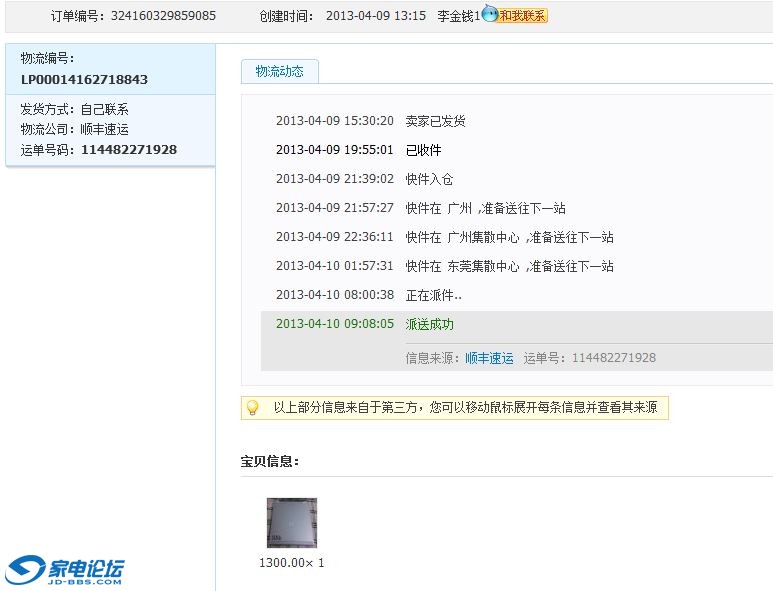Expand the 正在派件 tracking entry
This screenshot has height=591, width=773.
click(x=433, y=295)
